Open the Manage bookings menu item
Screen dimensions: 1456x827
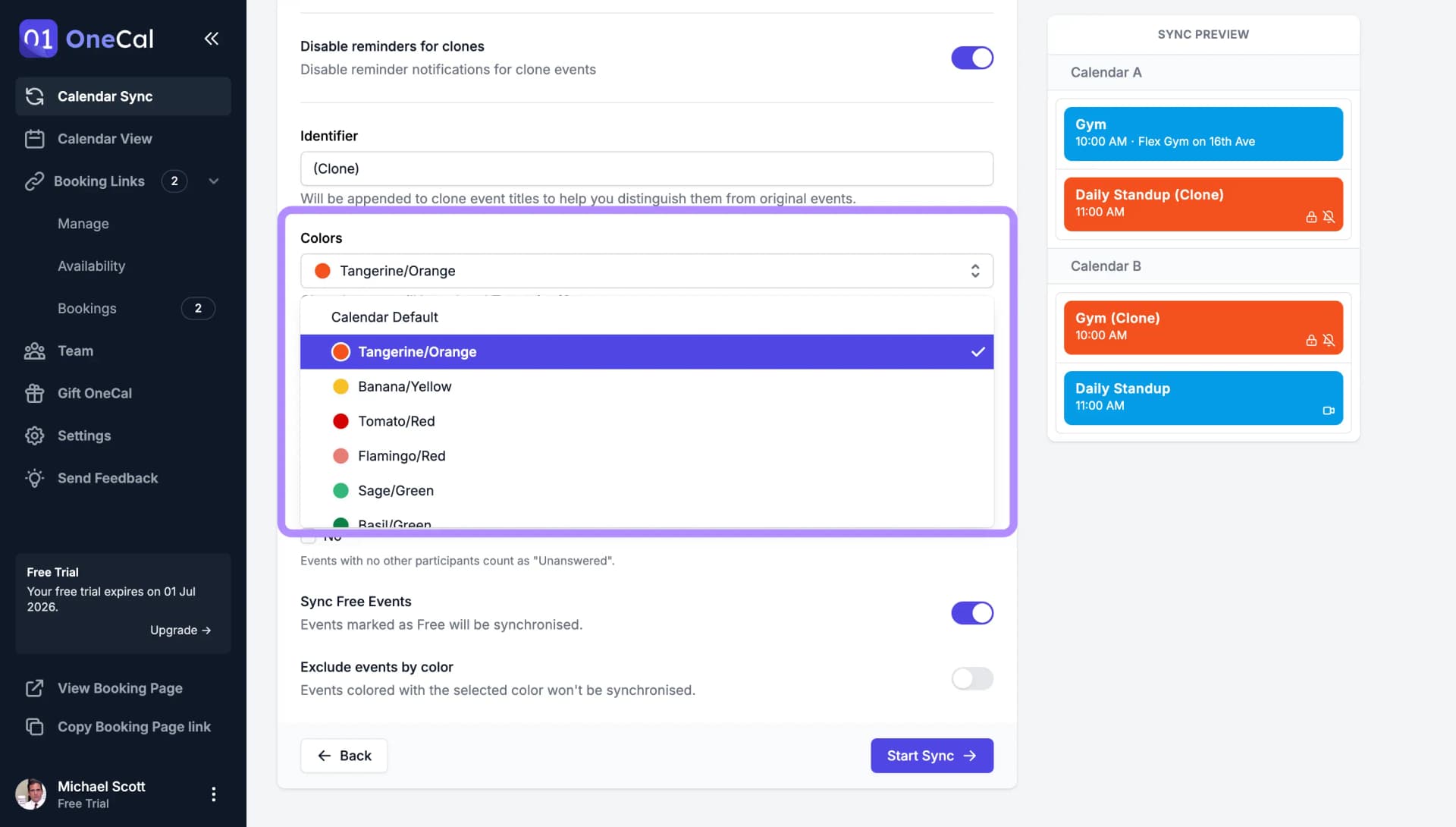click(83, 223)
